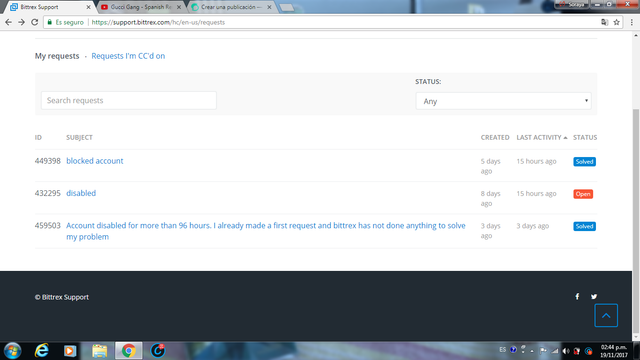Image resolution: width=640 pixels, height=360 pixels.
Task: Launch Internet Explorer from the taskbar
Action: 42,351
